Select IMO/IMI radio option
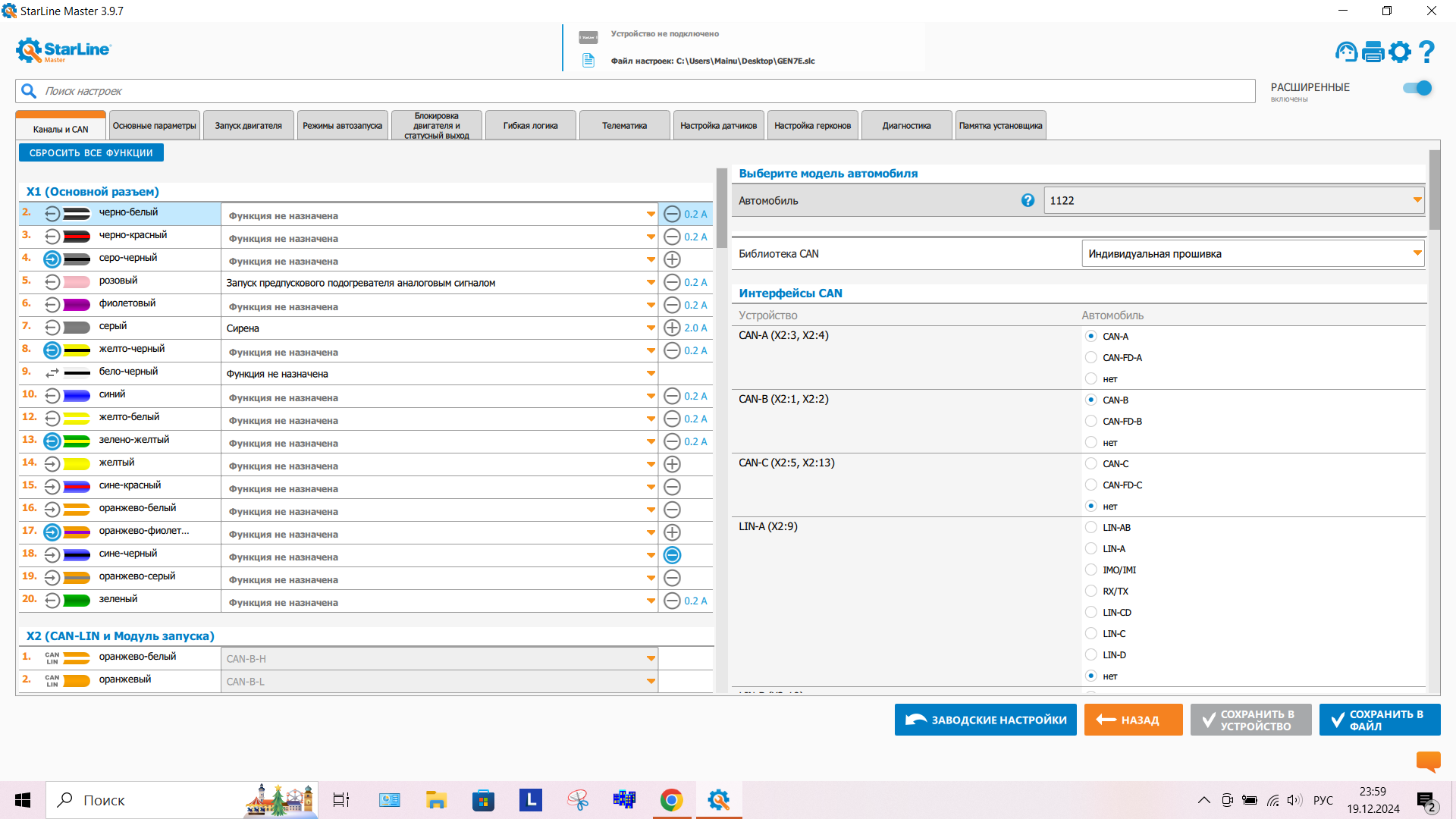 [1091, 570]
